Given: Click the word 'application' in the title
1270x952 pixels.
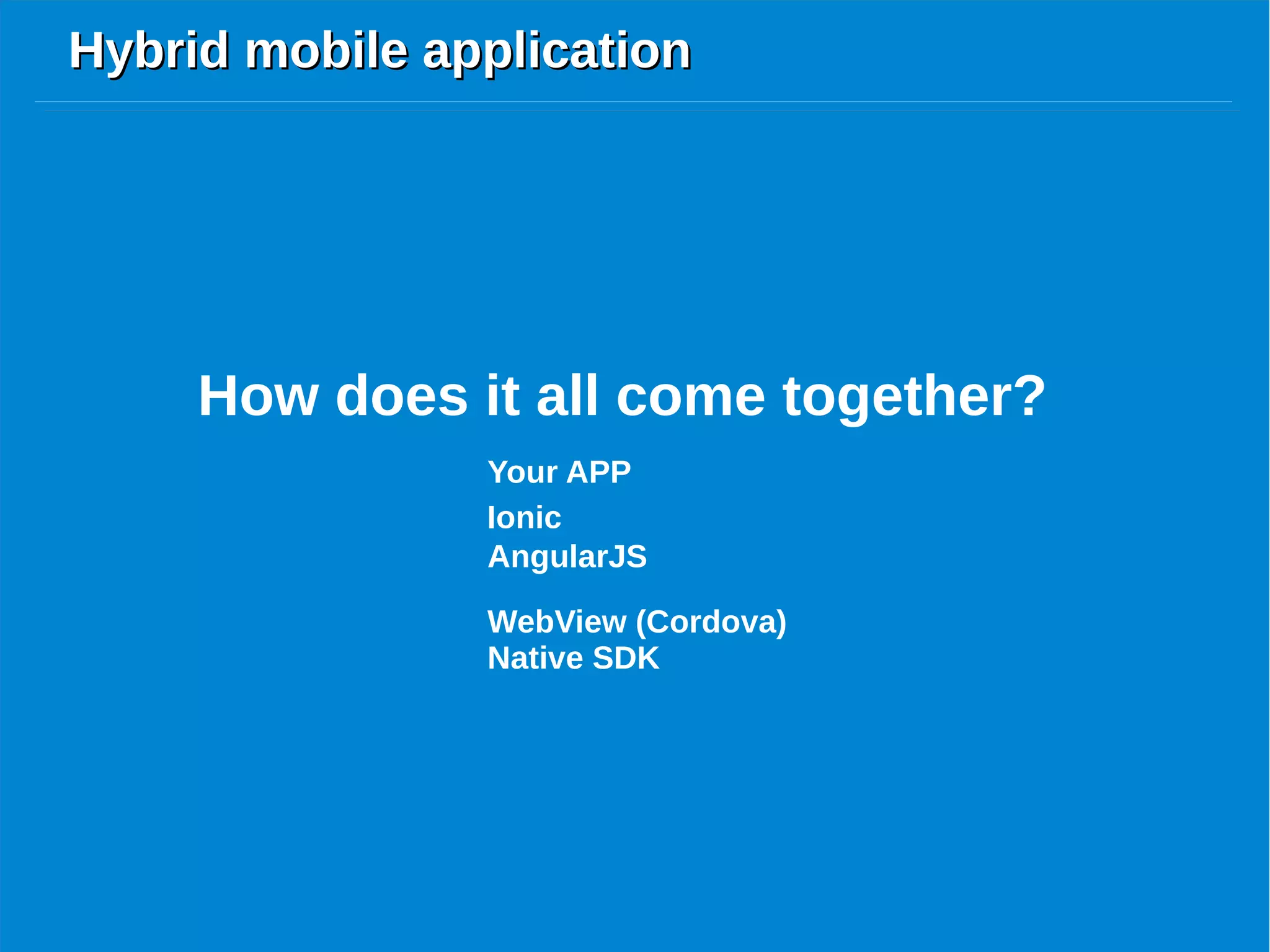Looking at the screenshot, I should point(556,51).
